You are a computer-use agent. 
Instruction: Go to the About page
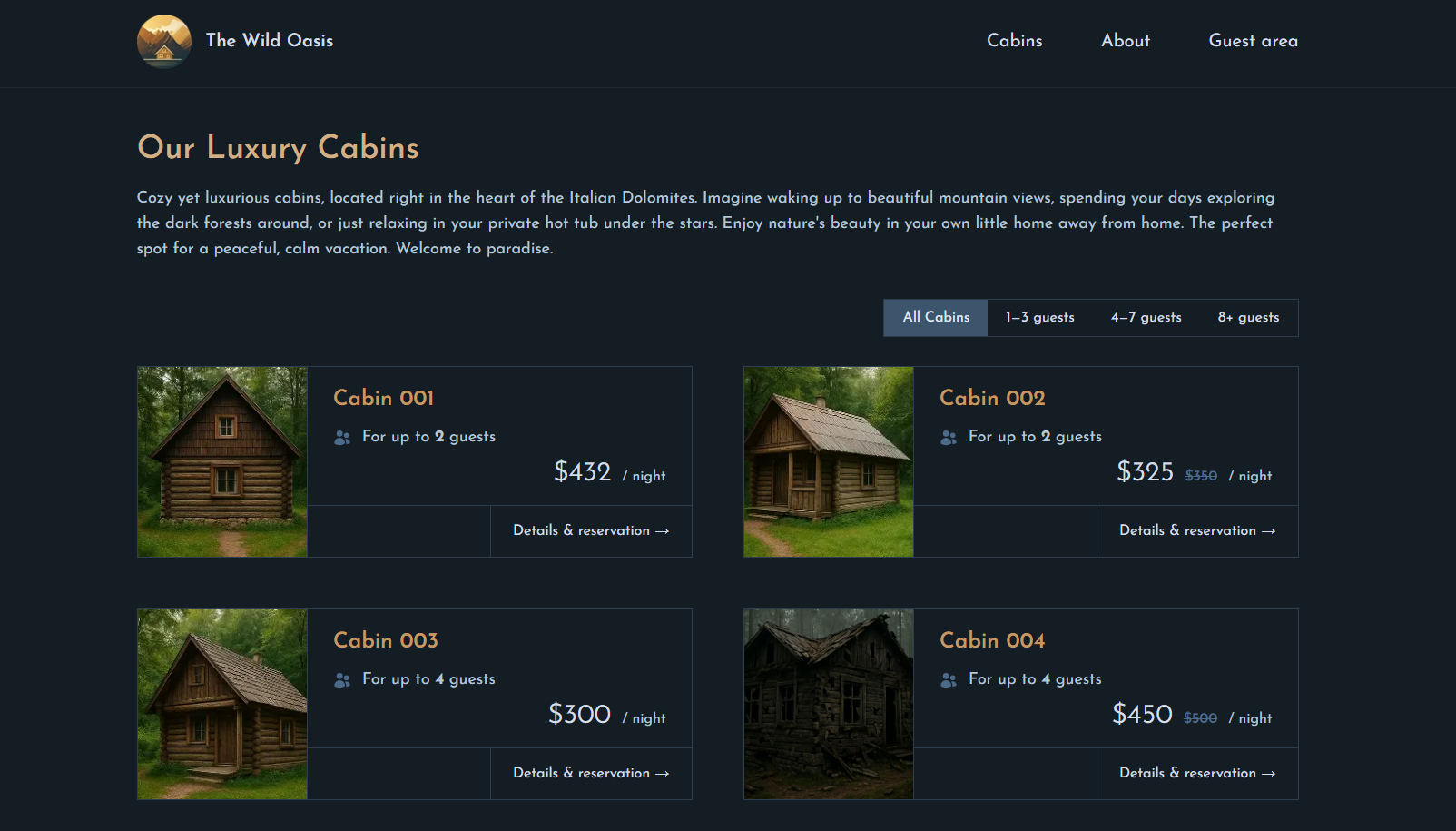[1125, 41]
